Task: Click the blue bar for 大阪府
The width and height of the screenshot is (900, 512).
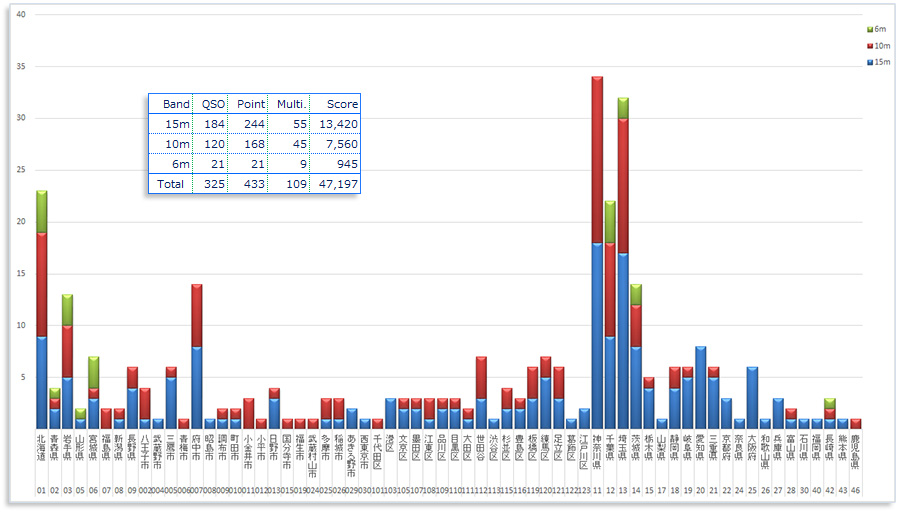Action: click(752, 397)
